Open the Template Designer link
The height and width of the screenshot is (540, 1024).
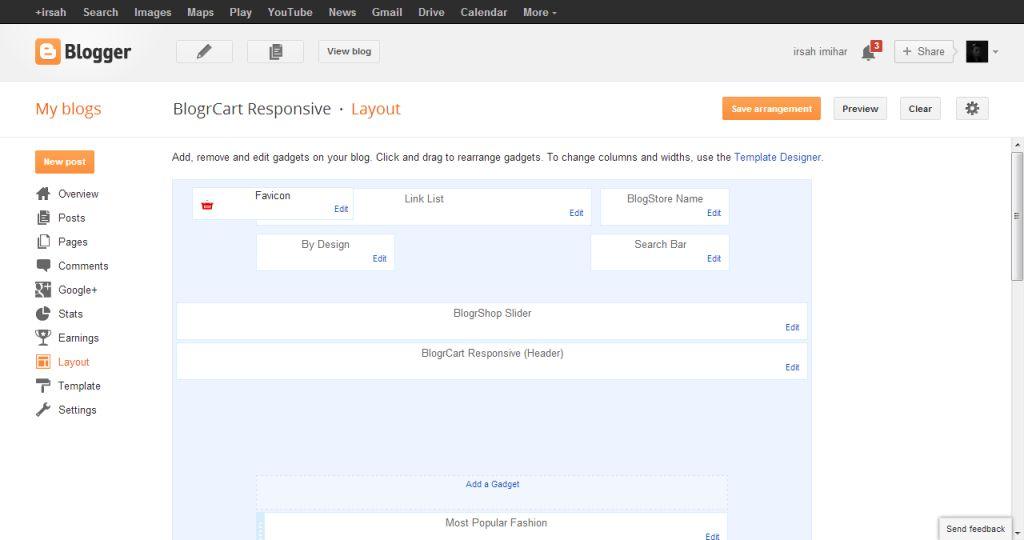tap(777, 157)
